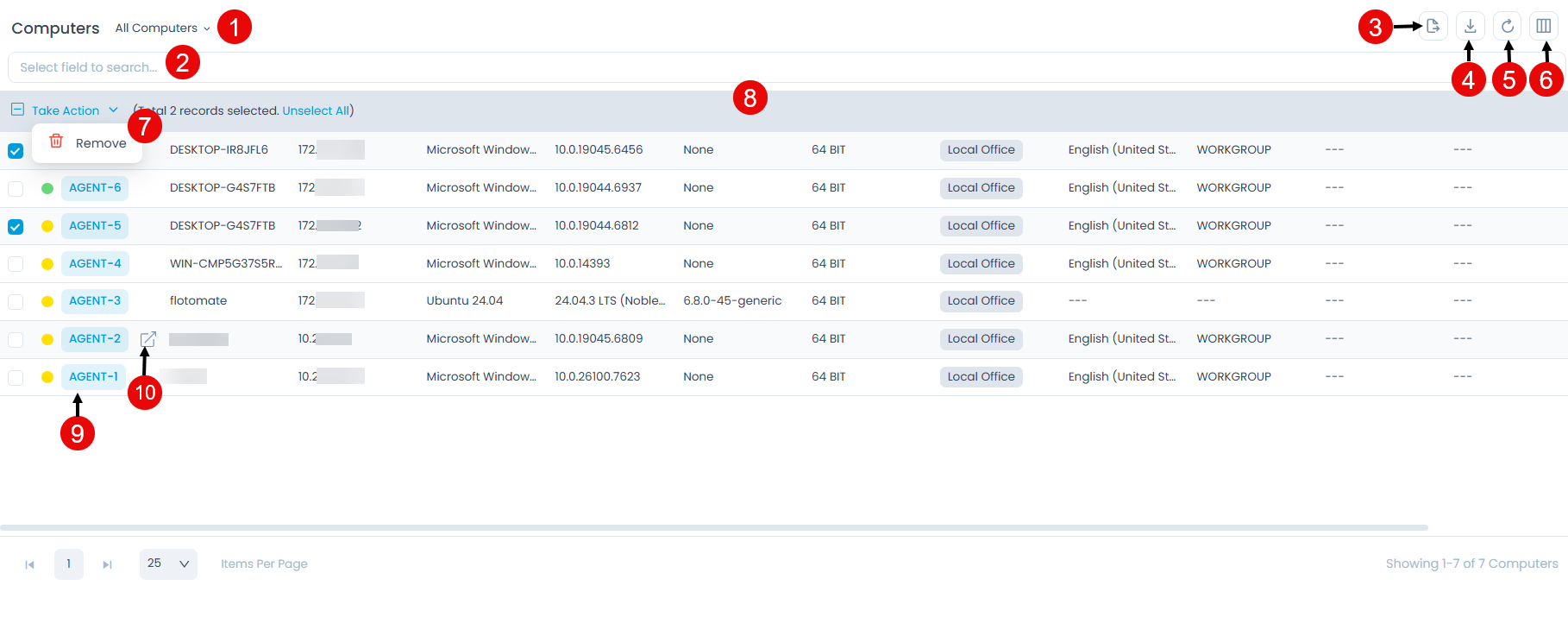
Task: Tick the checkbox for AGENT-3 row
Action: point(16,301)
